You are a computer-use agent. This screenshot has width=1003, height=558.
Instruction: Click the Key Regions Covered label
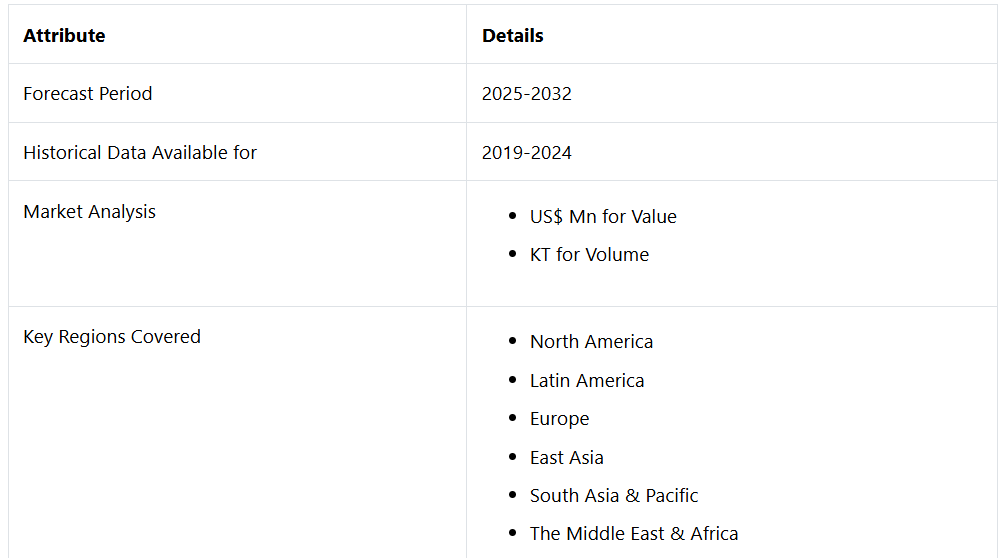pos(112,337)
